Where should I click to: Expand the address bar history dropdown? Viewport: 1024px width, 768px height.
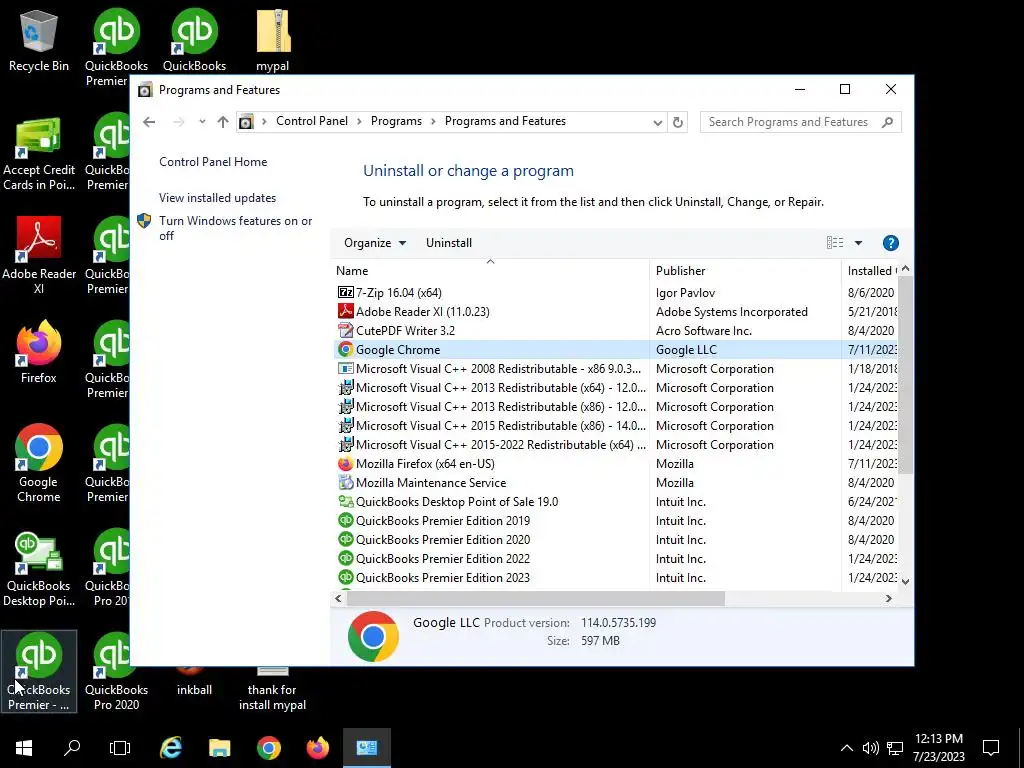point(657,122)
